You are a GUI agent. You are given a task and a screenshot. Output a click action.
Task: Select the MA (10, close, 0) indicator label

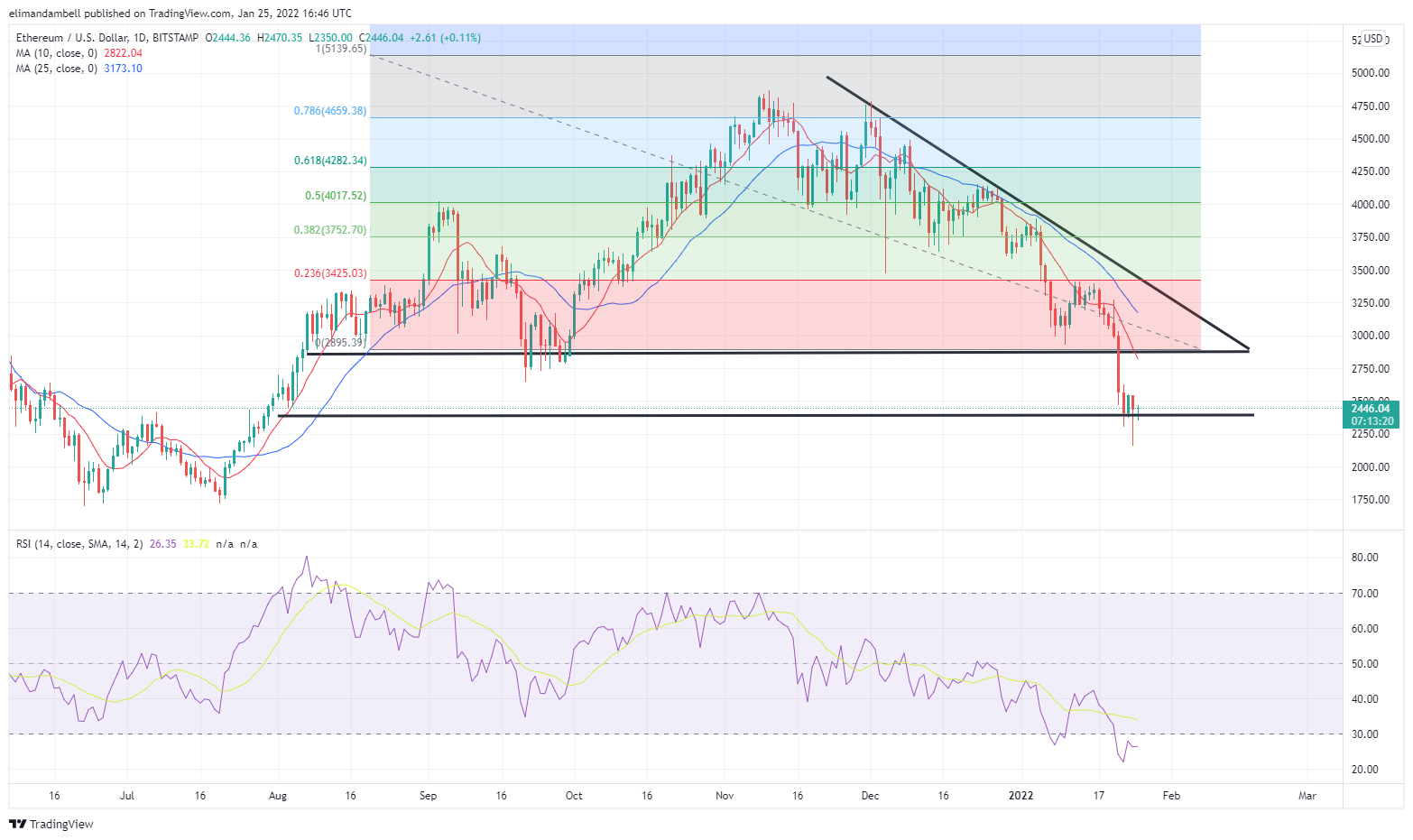(56, 53)
